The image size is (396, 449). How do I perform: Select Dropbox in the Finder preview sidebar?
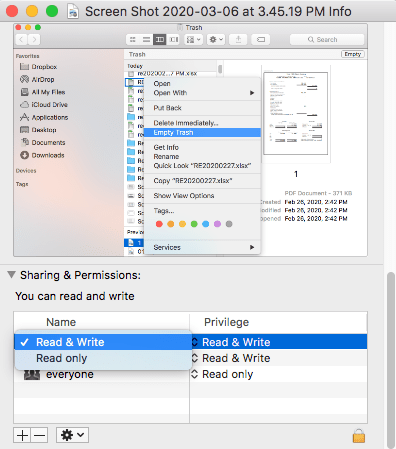38,67
